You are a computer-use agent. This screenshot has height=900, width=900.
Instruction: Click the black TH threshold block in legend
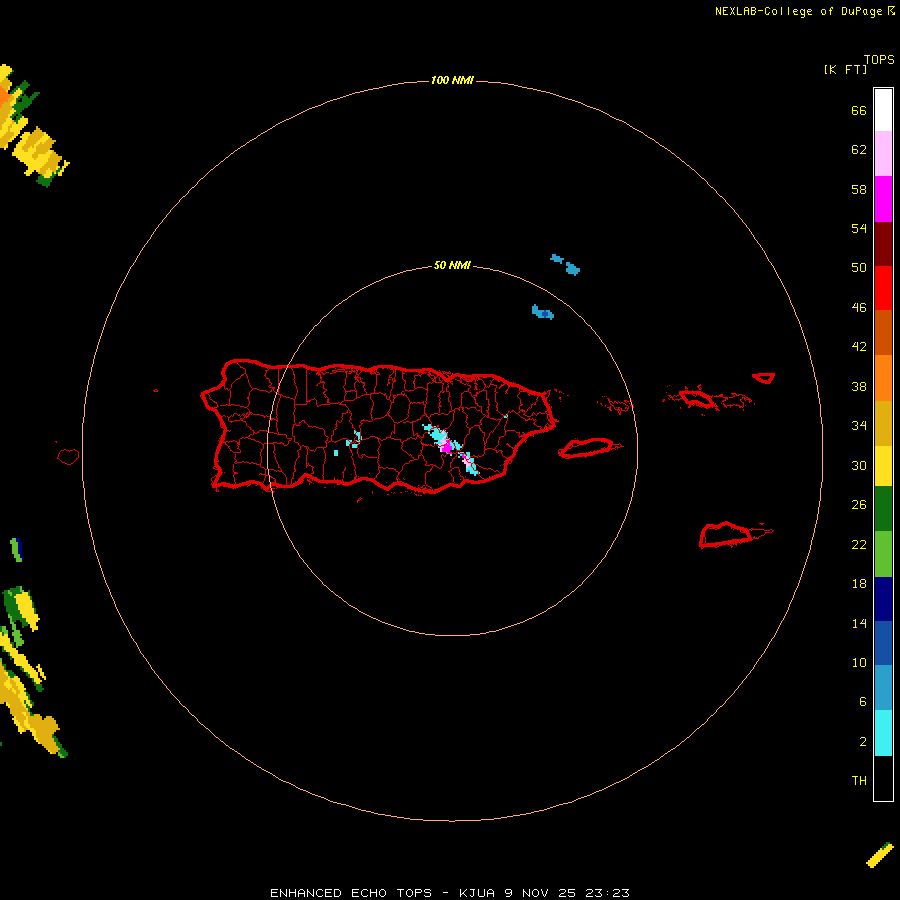coord(883,778)
